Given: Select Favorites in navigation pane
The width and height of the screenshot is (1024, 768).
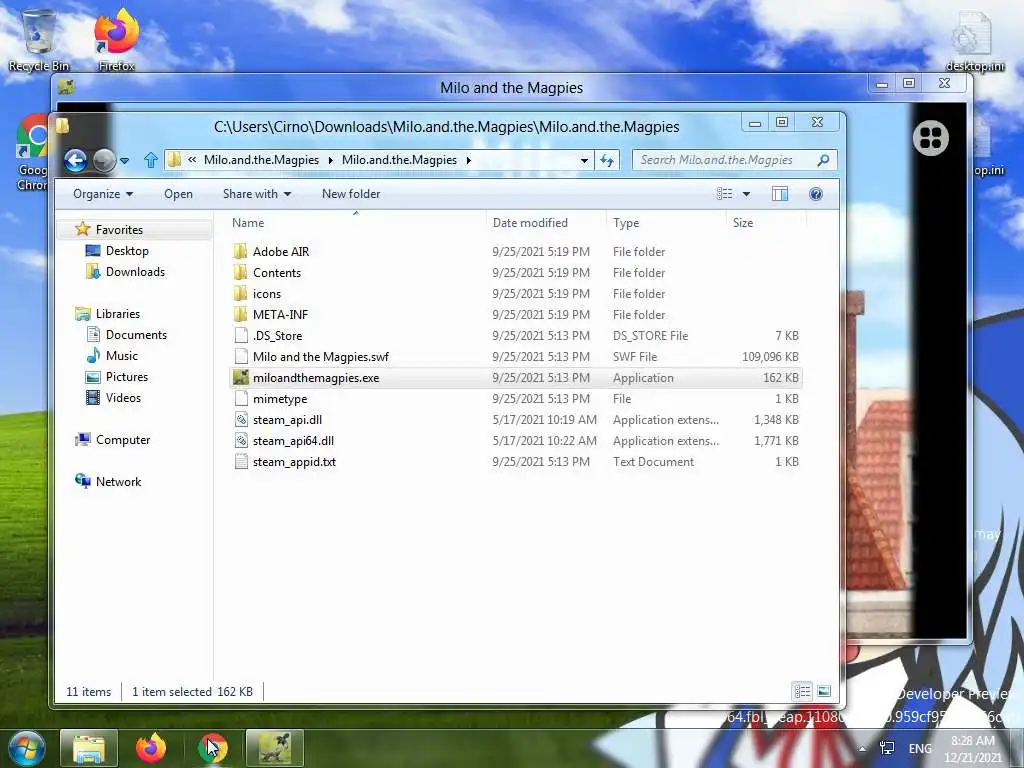Looking at the screenshot, I should pos(119,229).
